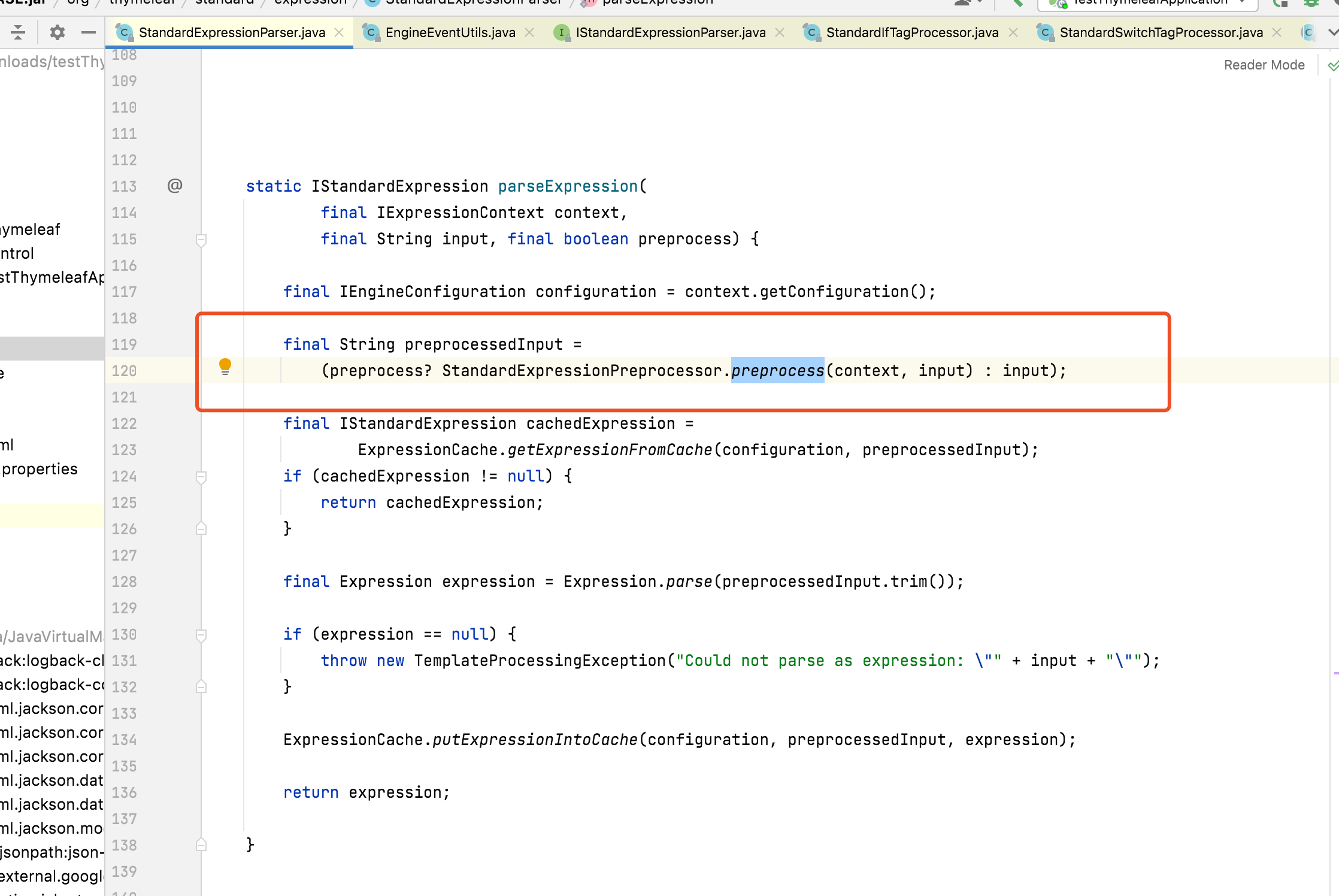Collapse the if expression null block at line 130

point(201,635)
